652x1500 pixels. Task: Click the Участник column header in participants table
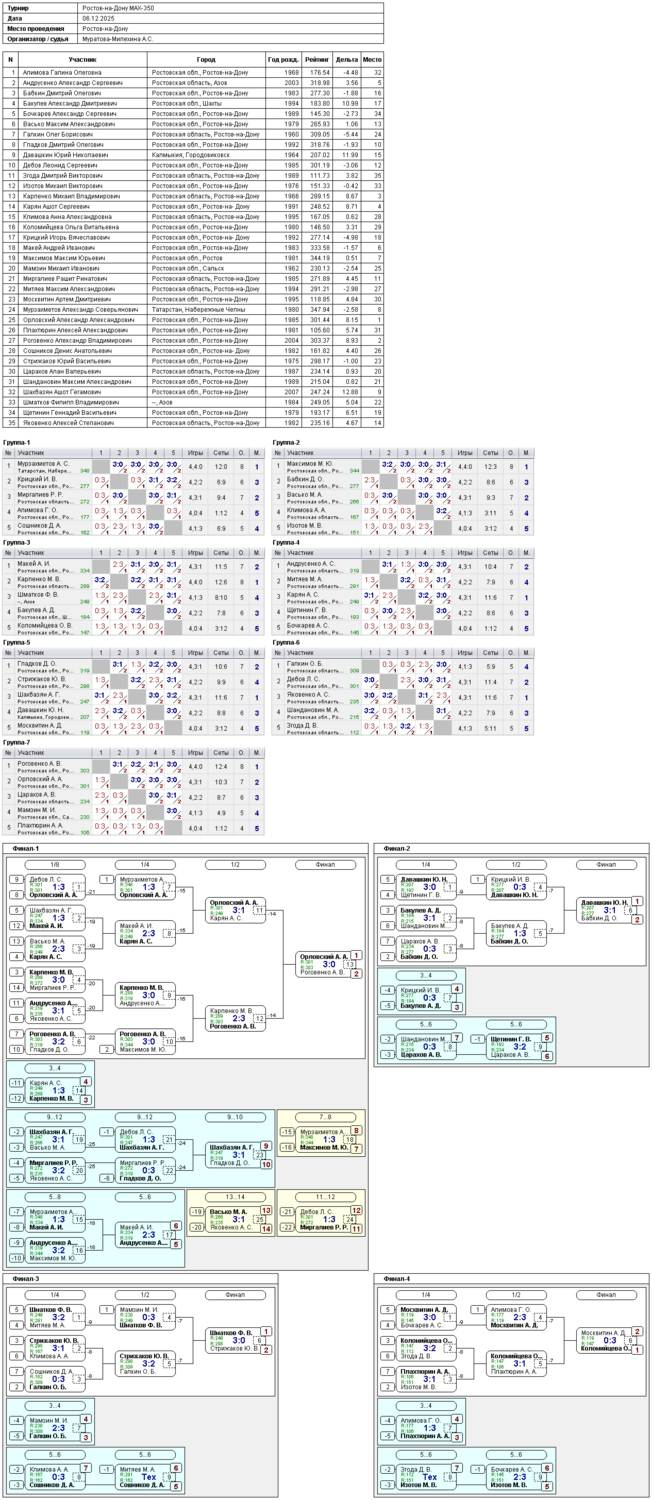pos(83,60)
